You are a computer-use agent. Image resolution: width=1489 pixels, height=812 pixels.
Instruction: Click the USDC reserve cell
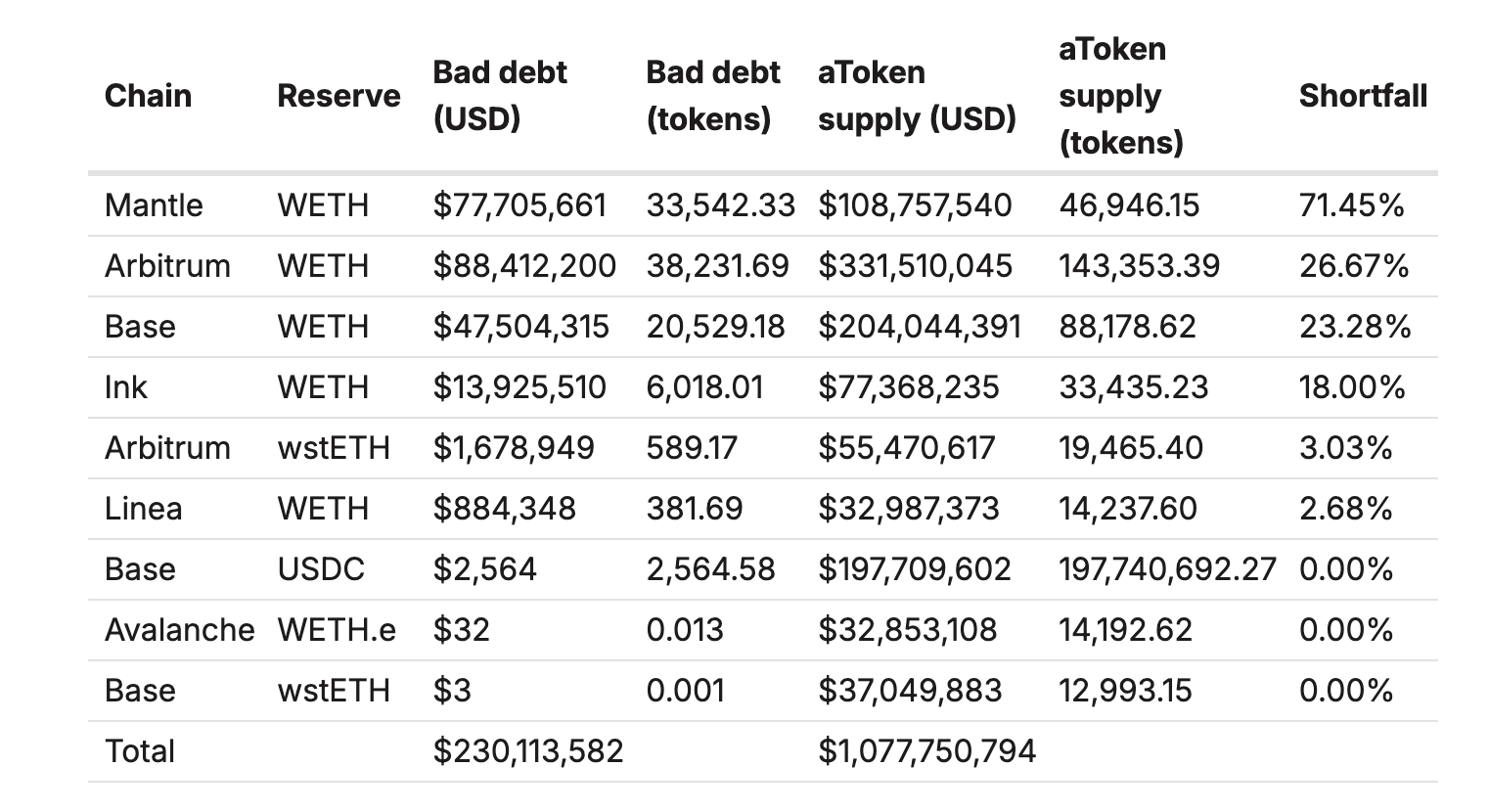[321, 569]
